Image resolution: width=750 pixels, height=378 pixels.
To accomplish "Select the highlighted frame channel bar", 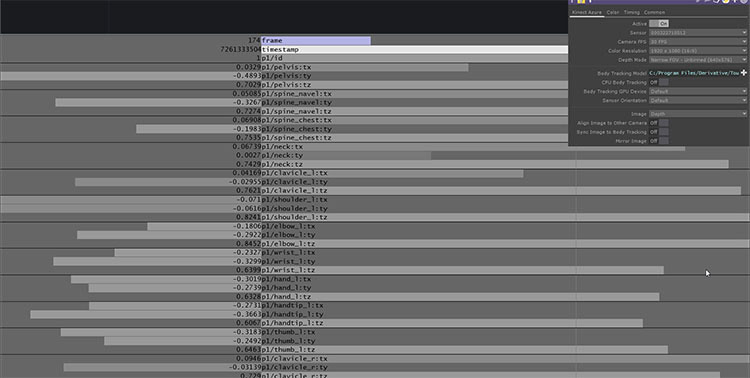I will pos(316,41).
